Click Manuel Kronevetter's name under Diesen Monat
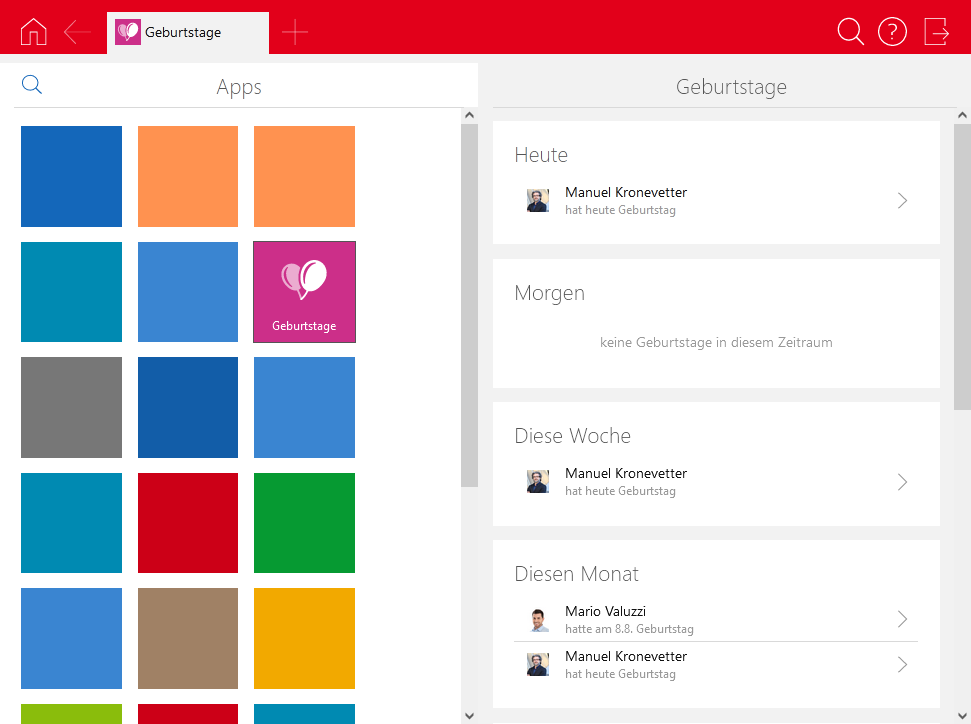 (625, 657)
